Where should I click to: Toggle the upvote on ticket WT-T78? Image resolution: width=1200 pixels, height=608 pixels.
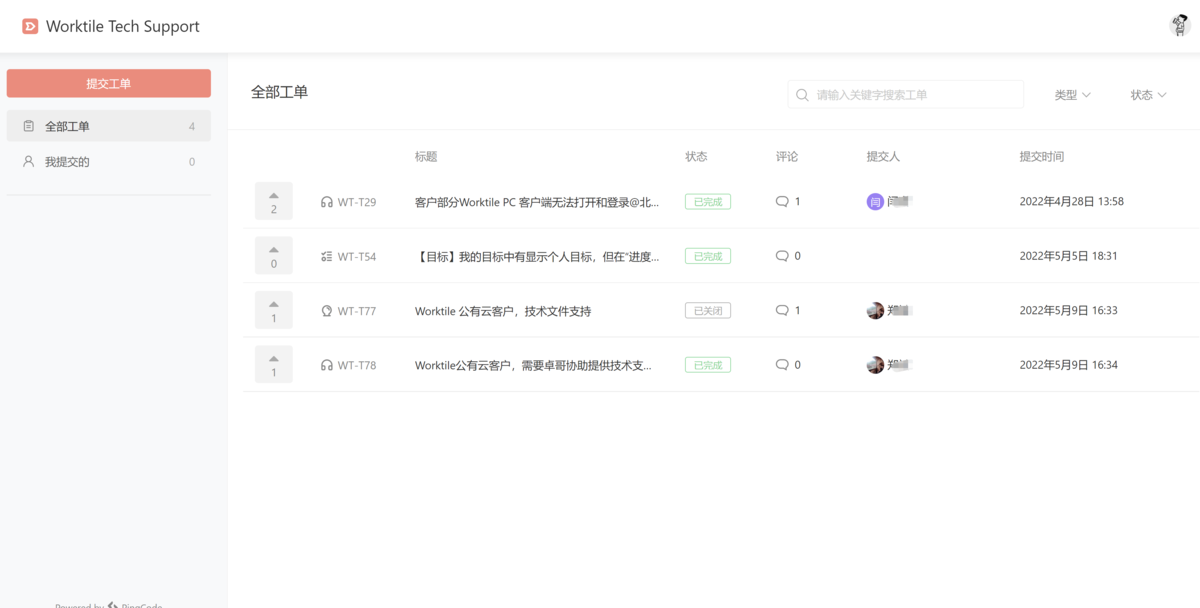click(274, 364)
